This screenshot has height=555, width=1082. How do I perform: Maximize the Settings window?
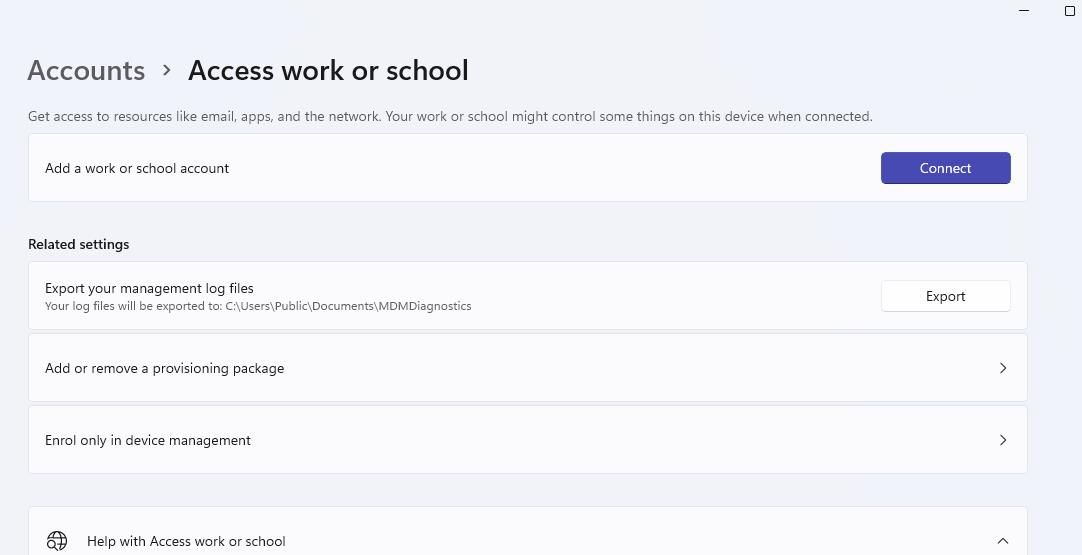coord(1069,11)
